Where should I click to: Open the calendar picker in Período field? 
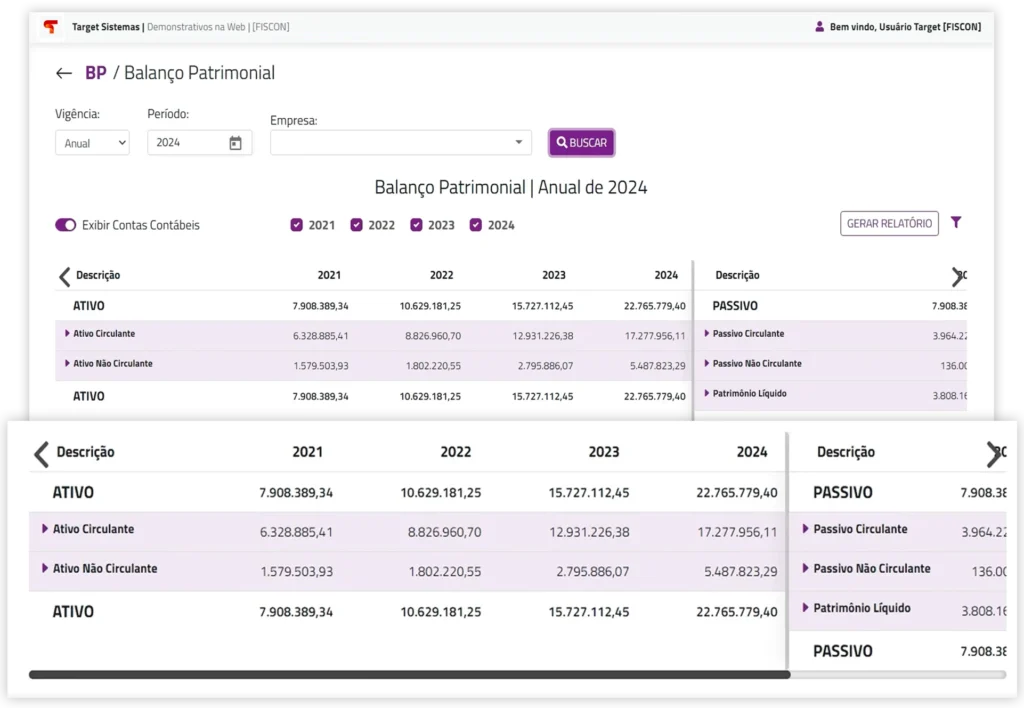(235, 143)
